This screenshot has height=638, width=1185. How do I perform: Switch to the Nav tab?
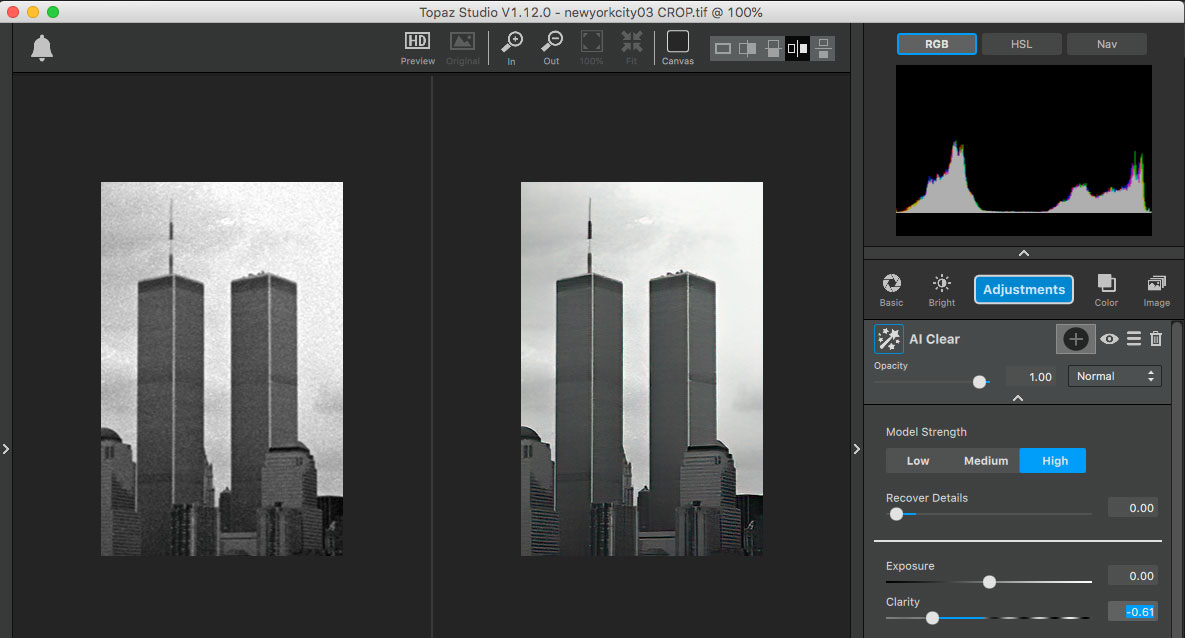[x=1106, y=44]
